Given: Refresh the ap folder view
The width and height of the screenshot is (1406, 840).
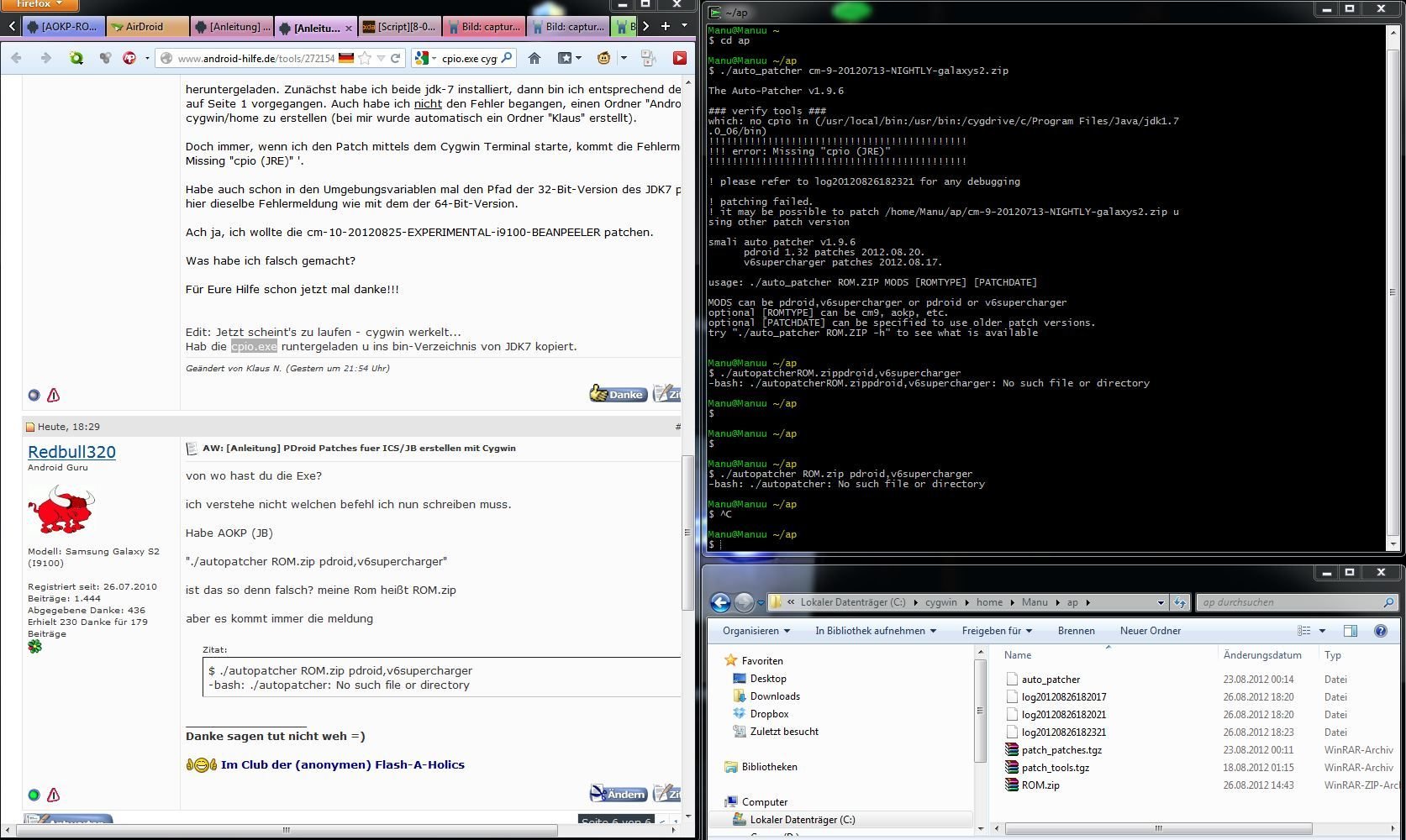Looking at the screenshot, I should [1180, 602].
